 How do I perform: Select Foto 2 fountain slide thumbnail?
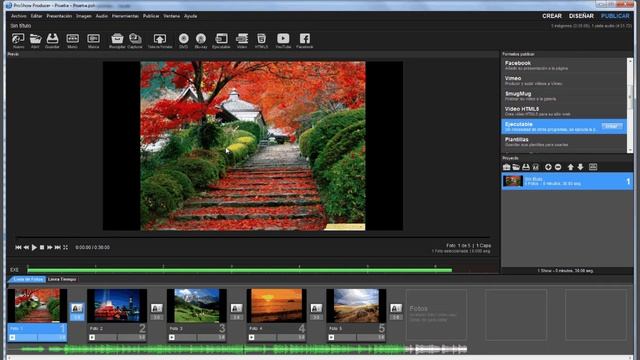pyautogui.click(x=117, y=305)
